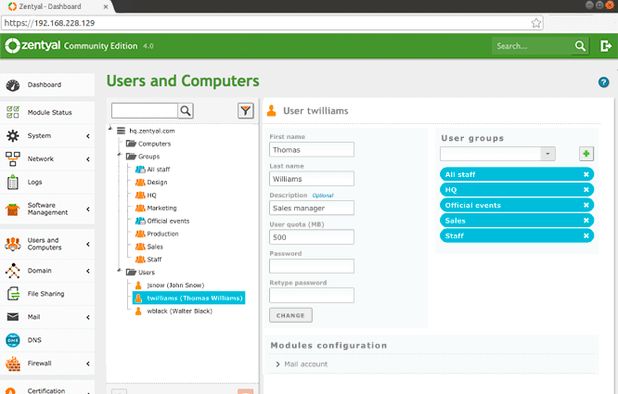This screenshot has height=394, width=618.
Task: Click the Module Status checklist icon
Action: pyautogui.click(x=13, y=112)
